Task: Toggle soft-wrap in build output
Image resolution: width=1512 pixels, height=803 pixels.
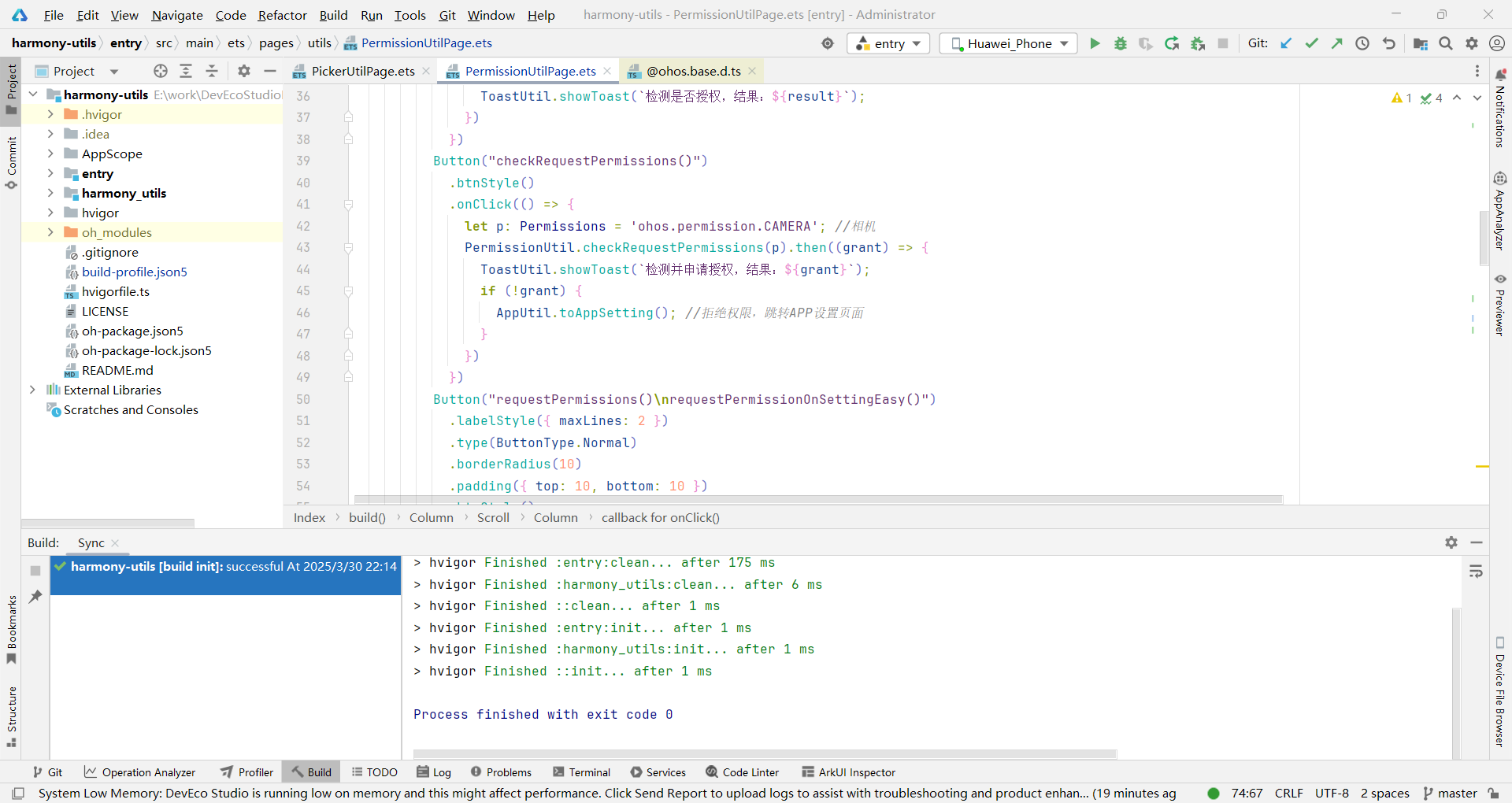Action: [1476, 572]
